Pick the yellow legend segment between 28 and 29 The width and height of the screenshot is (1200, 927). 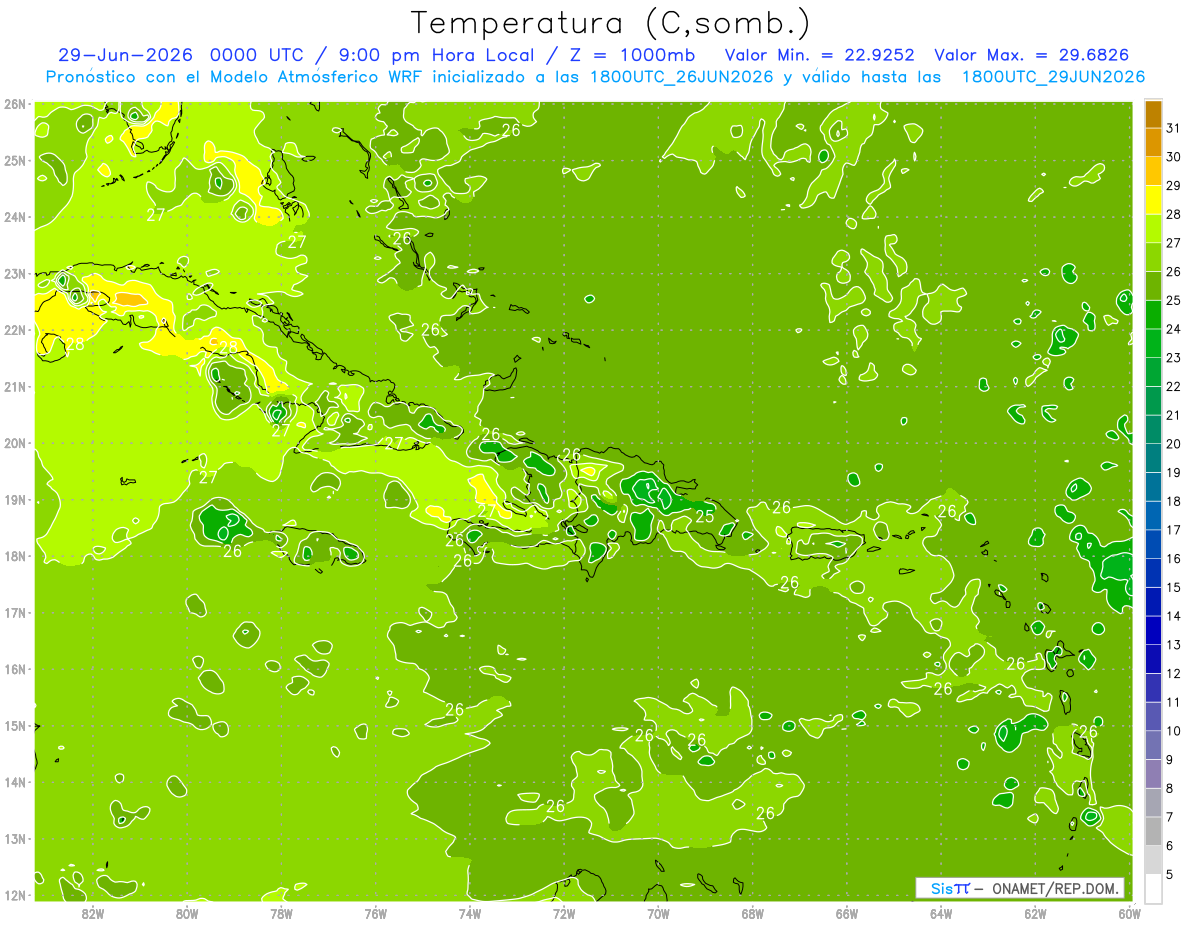coord(1153,200)
